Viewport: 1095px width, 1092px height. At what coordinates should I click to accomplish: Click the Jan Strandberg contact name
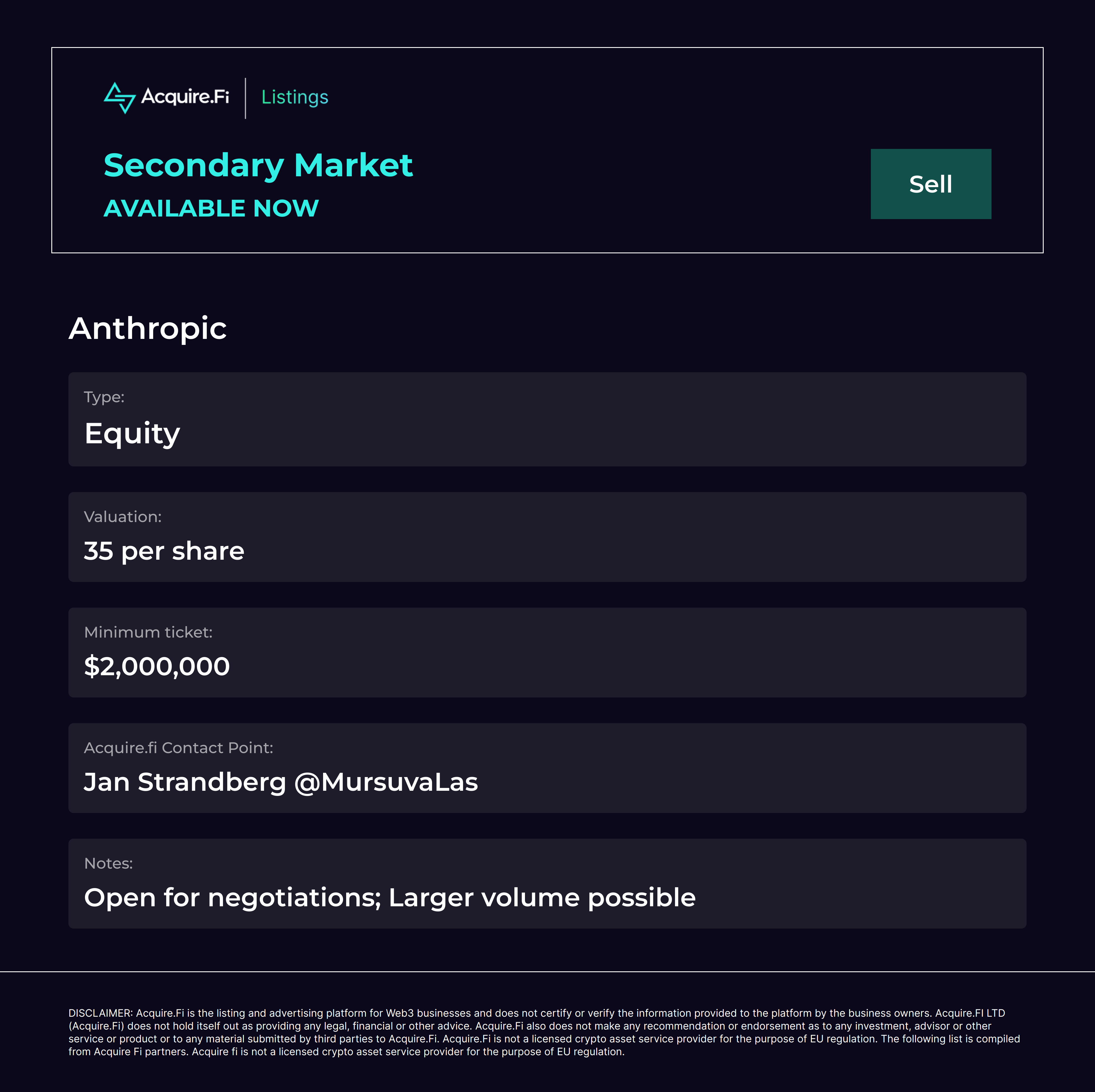point(185,782)
